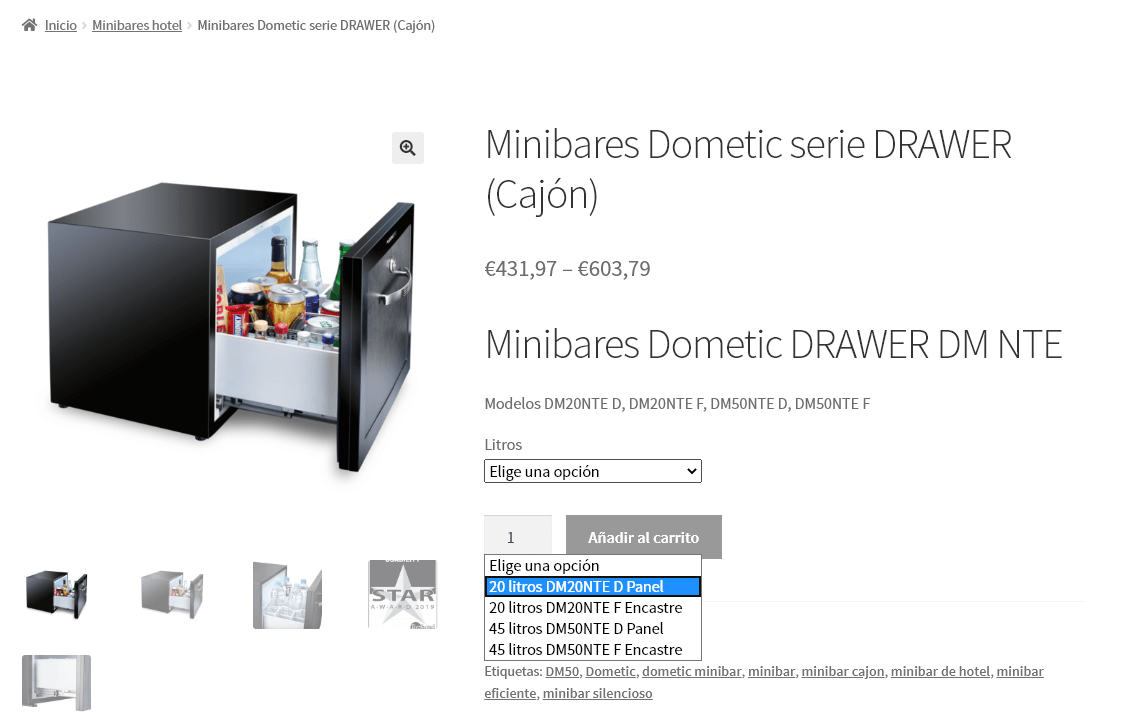The height and width of the screenshot is (712, 1121).
Task: Choose 45 litros DM50NTE F Encastre option
Action: [x=593, y=650]
